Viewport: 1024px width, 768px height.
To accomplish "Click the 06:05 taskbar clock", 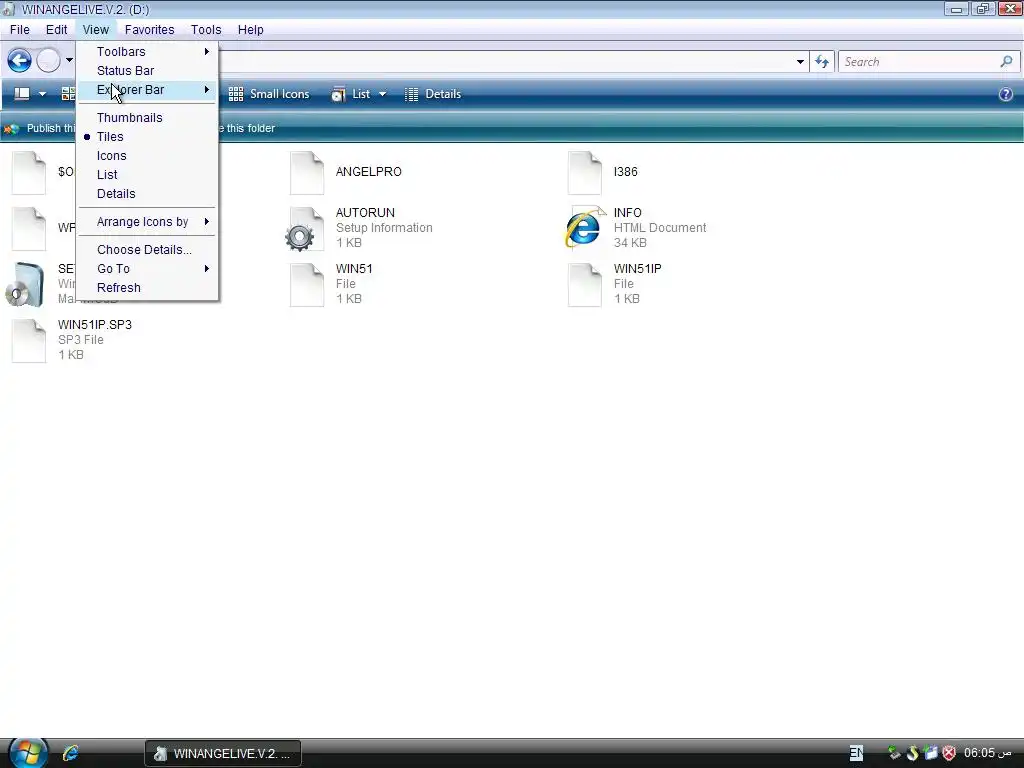I will point(987,753).
